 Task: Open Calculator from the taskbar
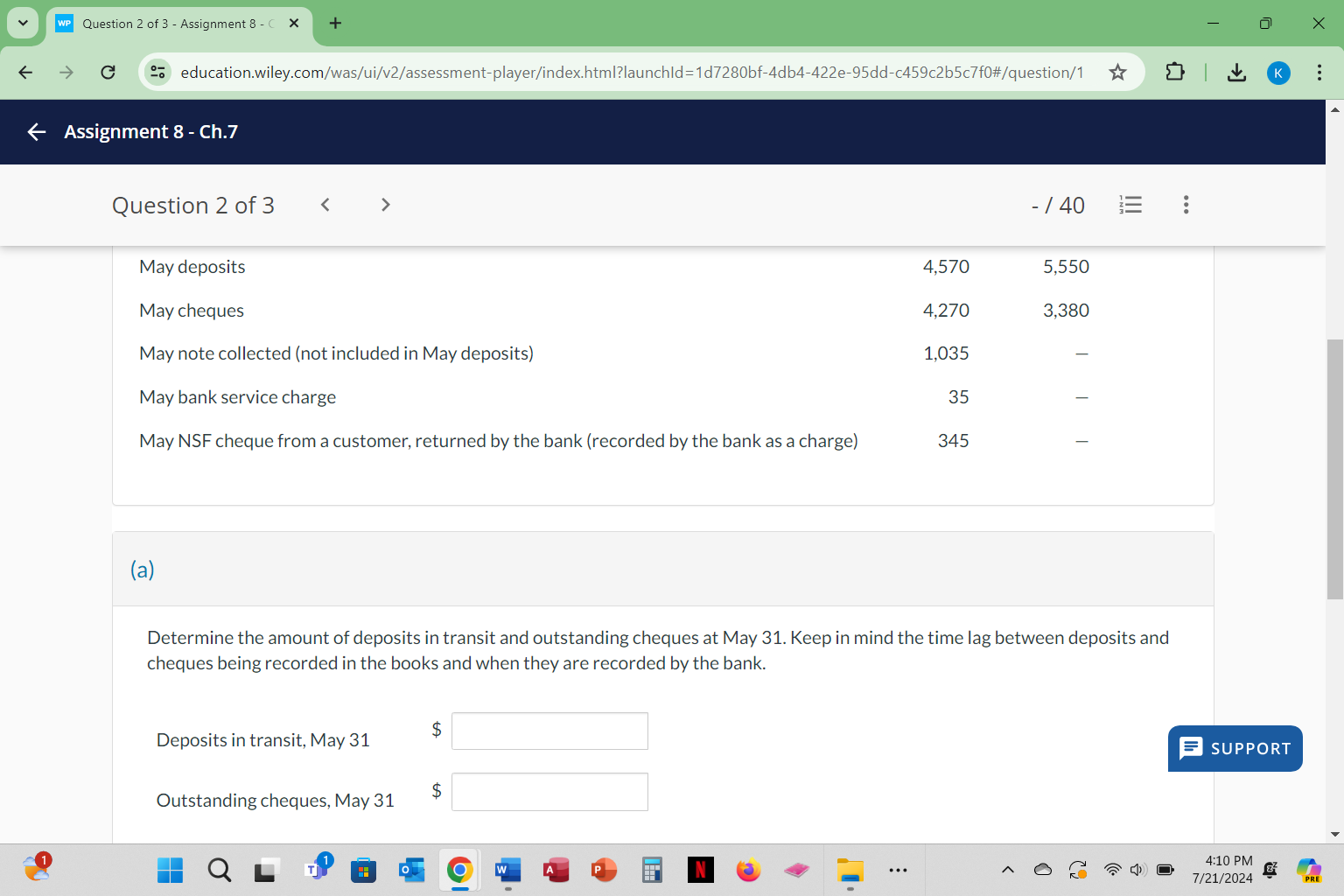pyautogui.click(x=652, y=870)
